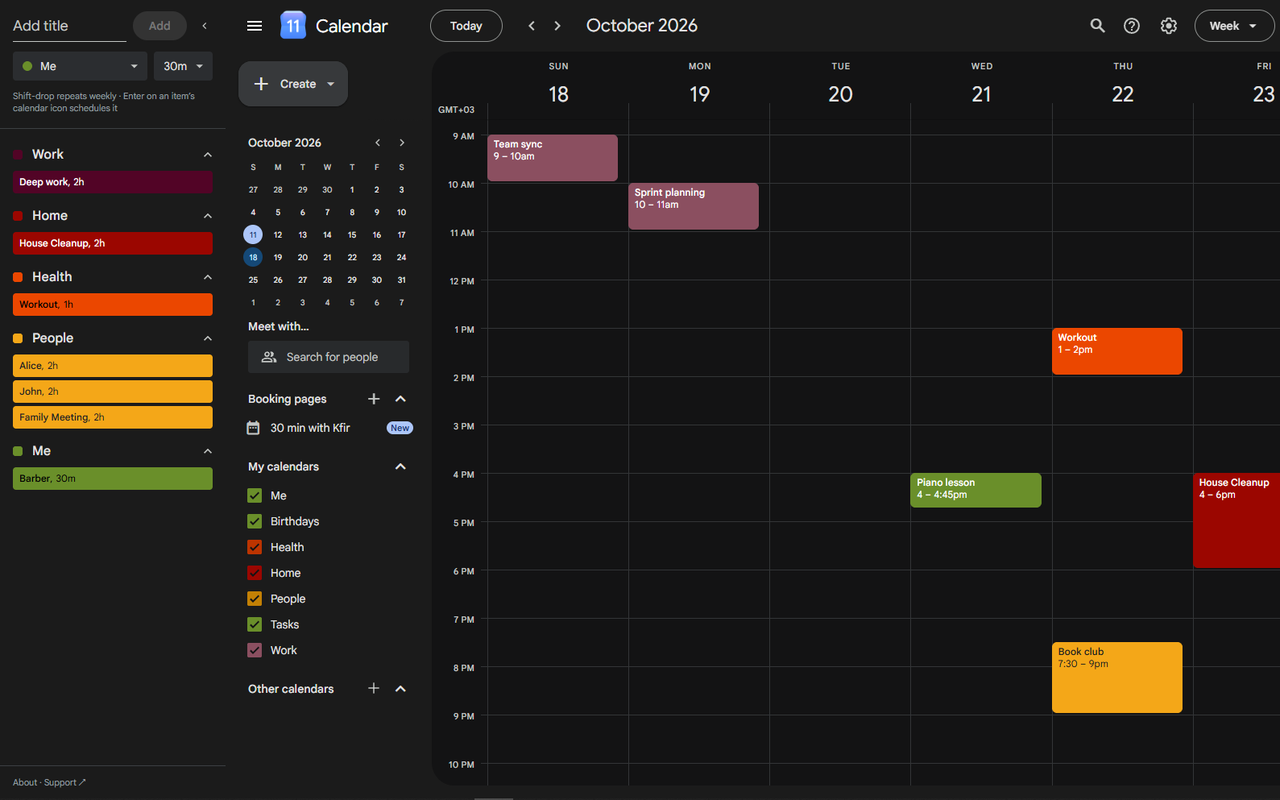Screen dimensions: 1280x800
Task: Click the Calendar logo icon
Action: click(292, 26)
